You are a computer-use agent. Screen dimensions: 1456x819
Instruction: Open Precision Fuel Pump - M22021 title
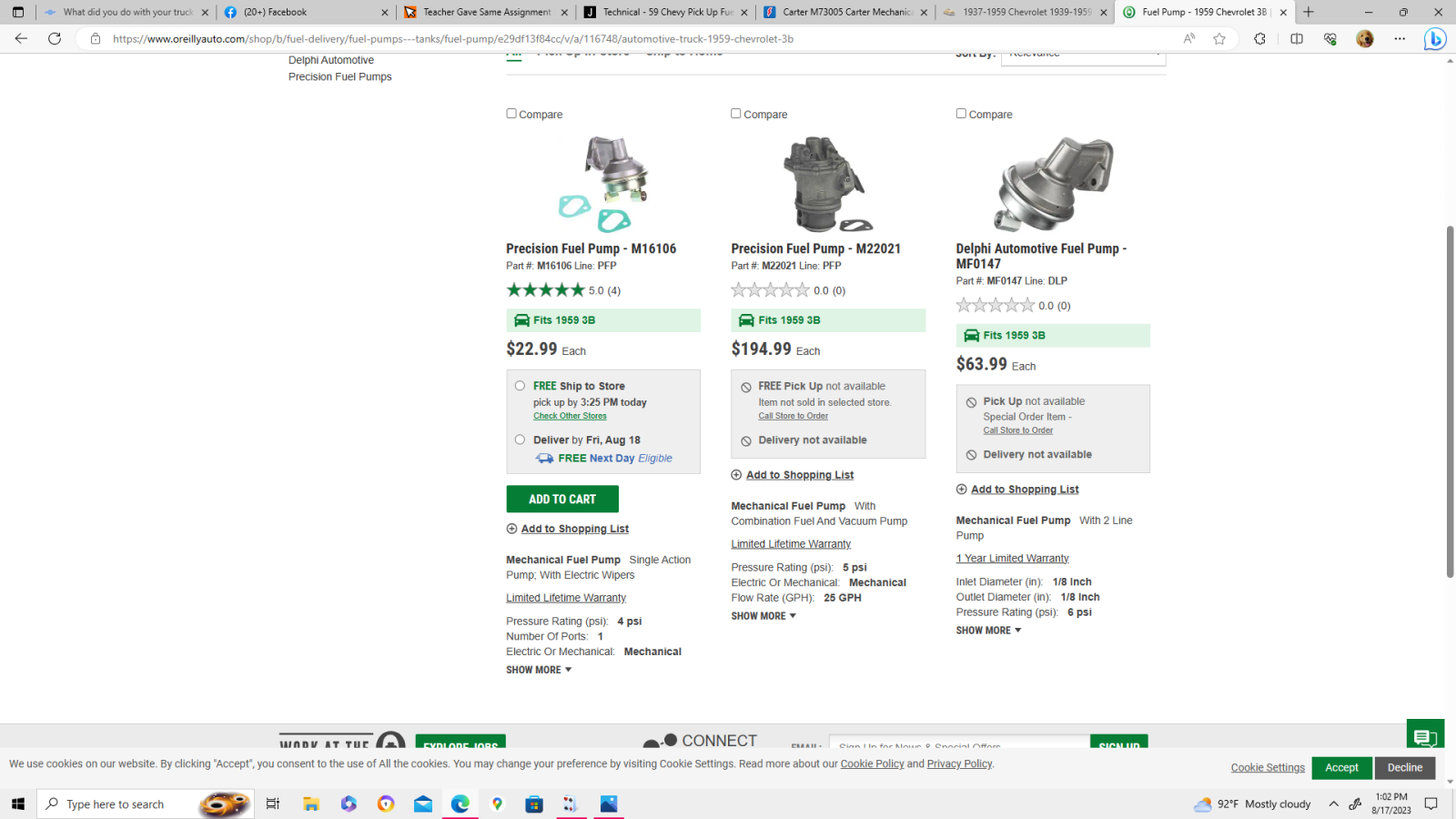click(815, 248)
